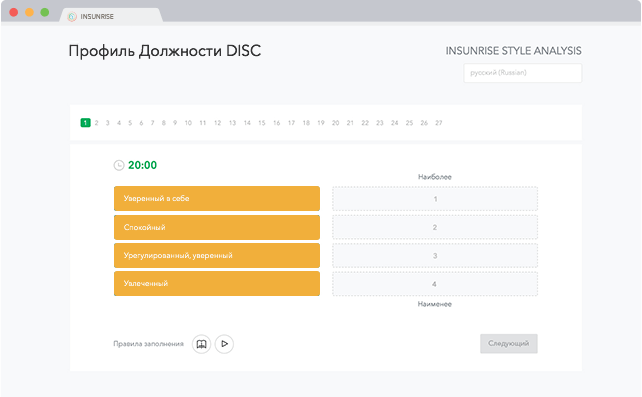Click the green maximize window button
The image size is (642, 397).
(x=45, y=12)
